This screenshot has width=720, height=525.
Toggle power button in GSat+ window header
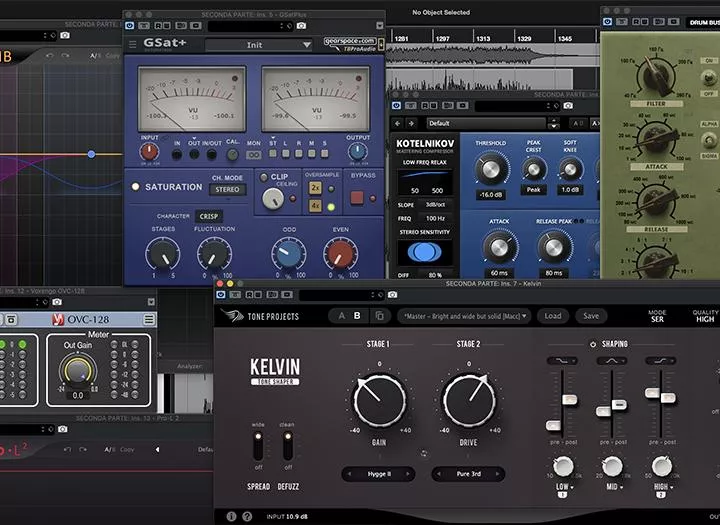click(130, 26)
